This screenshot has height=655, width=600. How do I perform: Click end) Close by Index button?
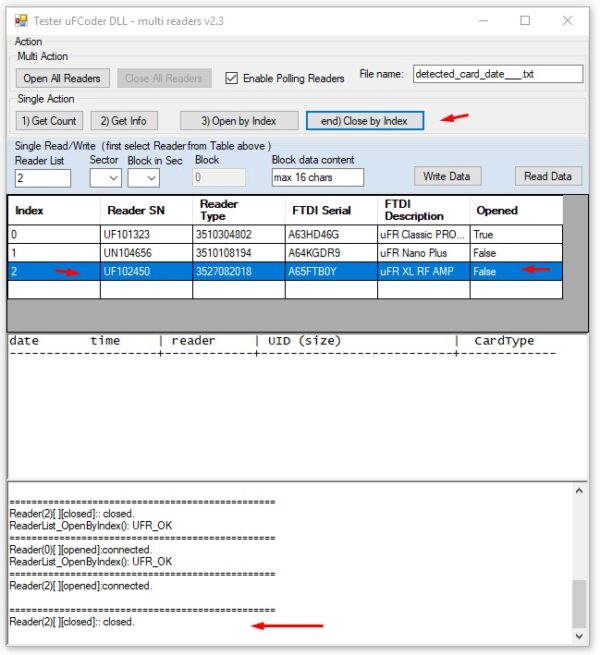click(364, 121)
